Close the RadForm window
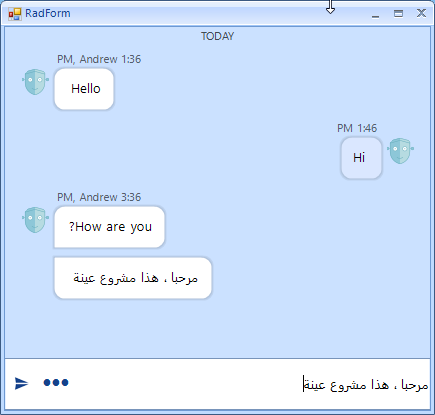 421,13
